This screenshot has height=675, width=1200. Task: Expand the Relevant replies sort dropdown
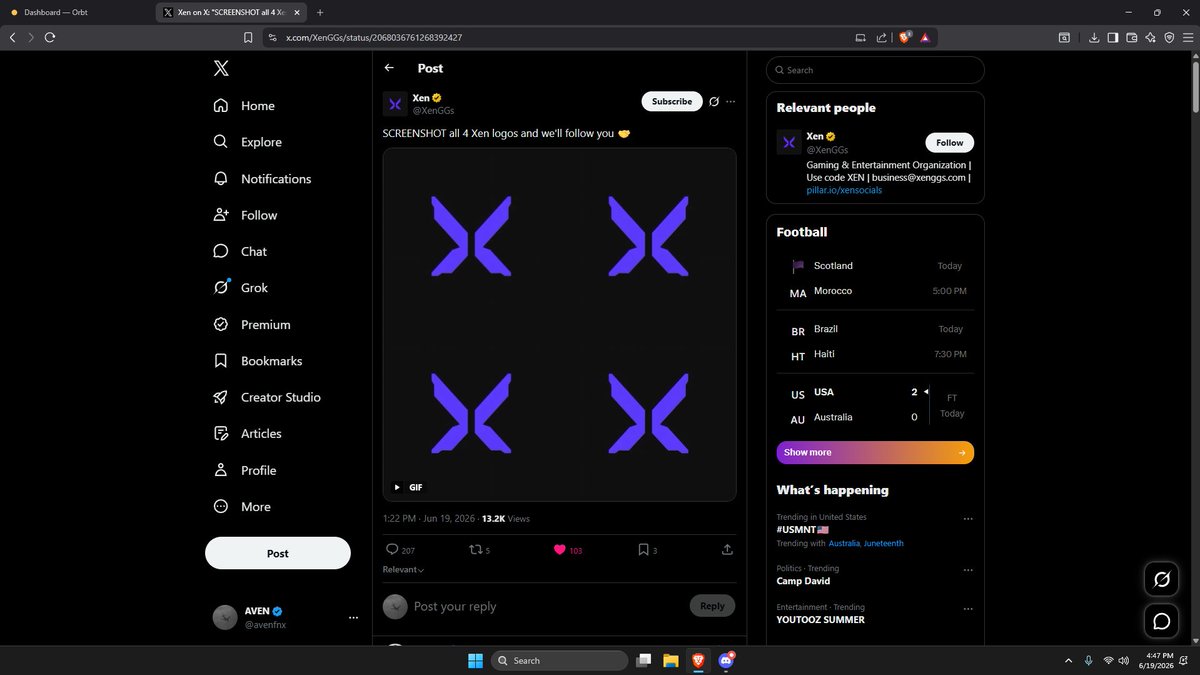(404, 570)
